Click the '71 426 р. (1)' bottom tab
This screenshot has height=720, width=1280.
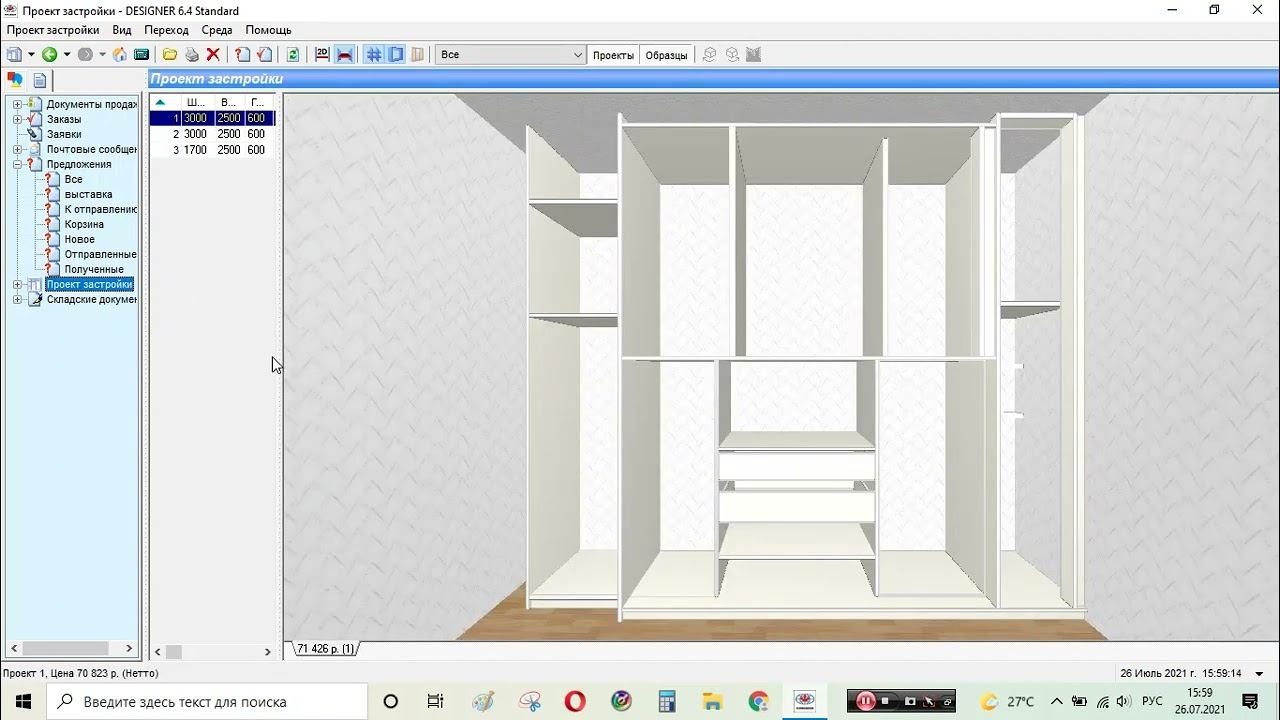click(325, 649)
